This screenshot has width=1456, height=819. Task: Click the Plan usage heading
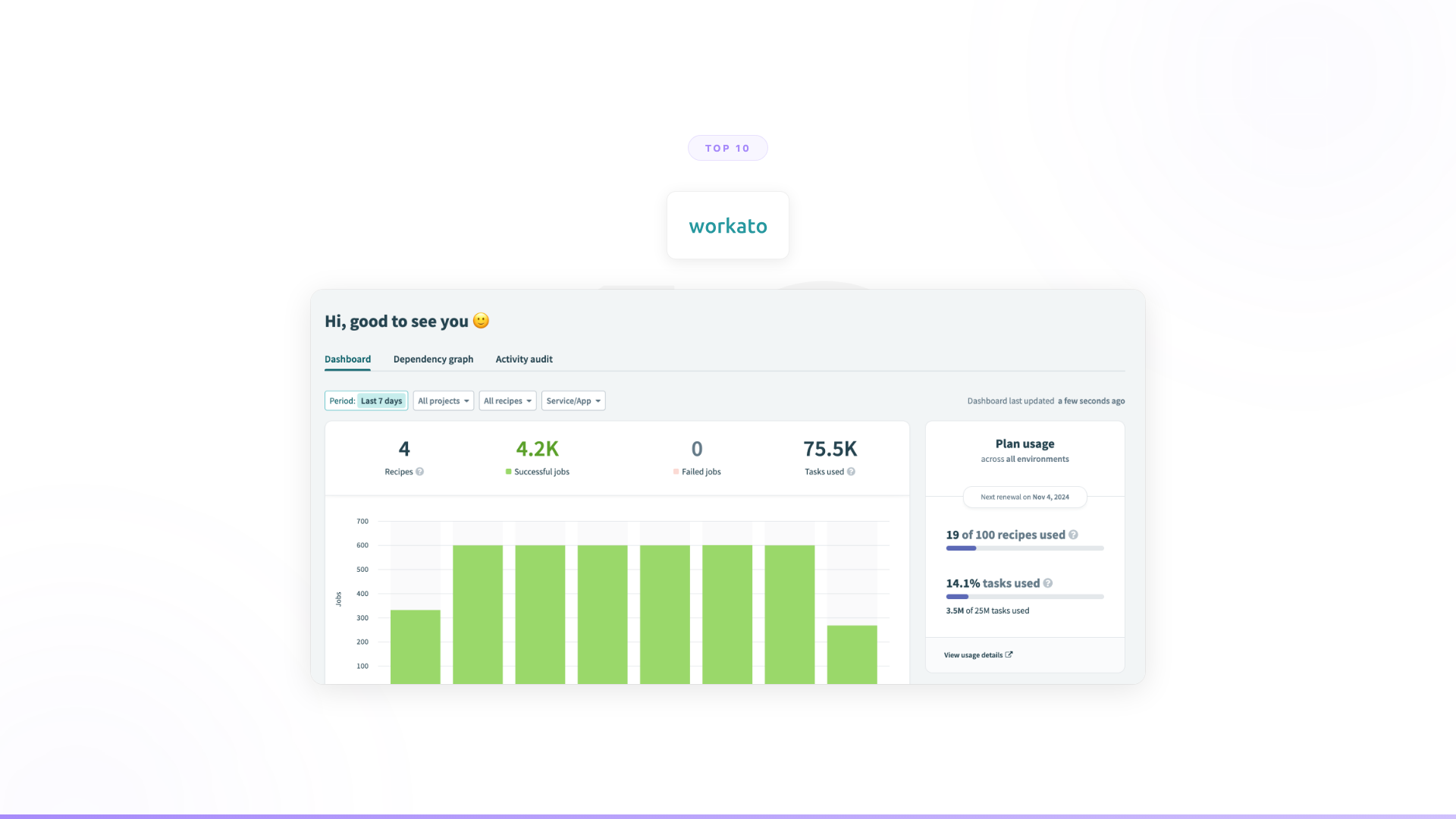pyautogui.click(x=1025, y=444)
